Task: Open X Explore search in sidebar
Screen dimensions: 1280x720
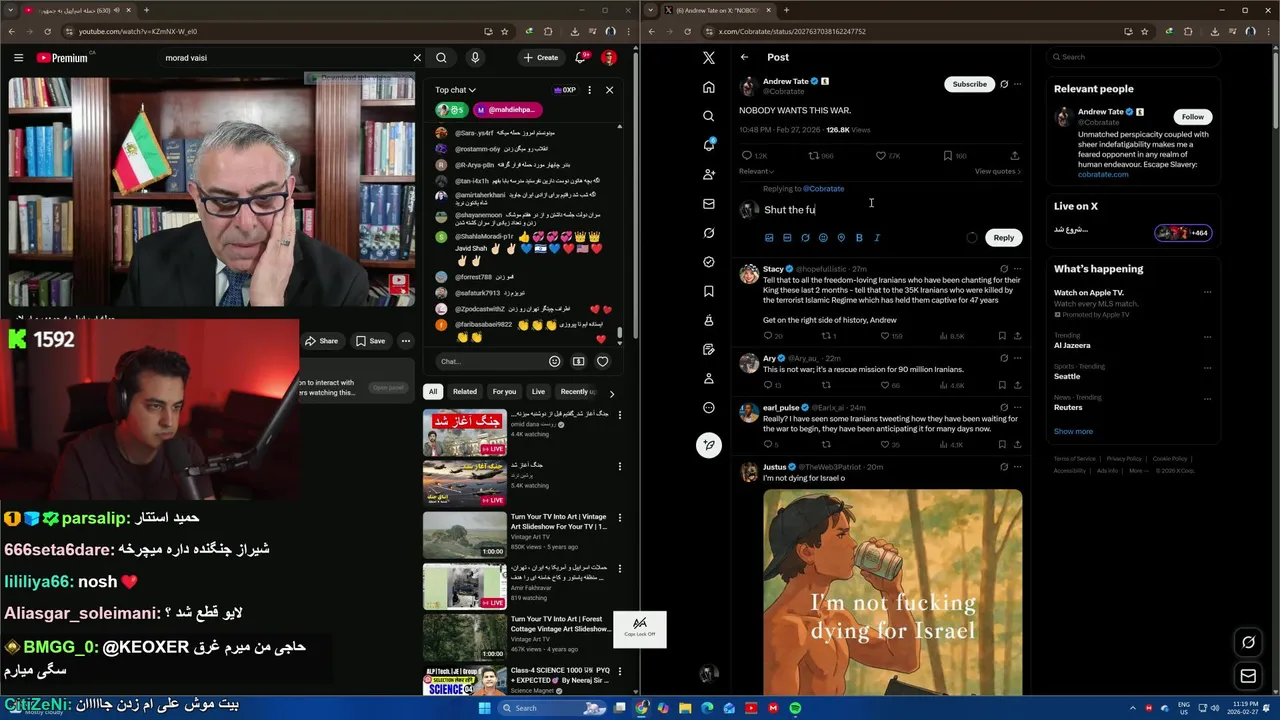Action: click(709, 116)
